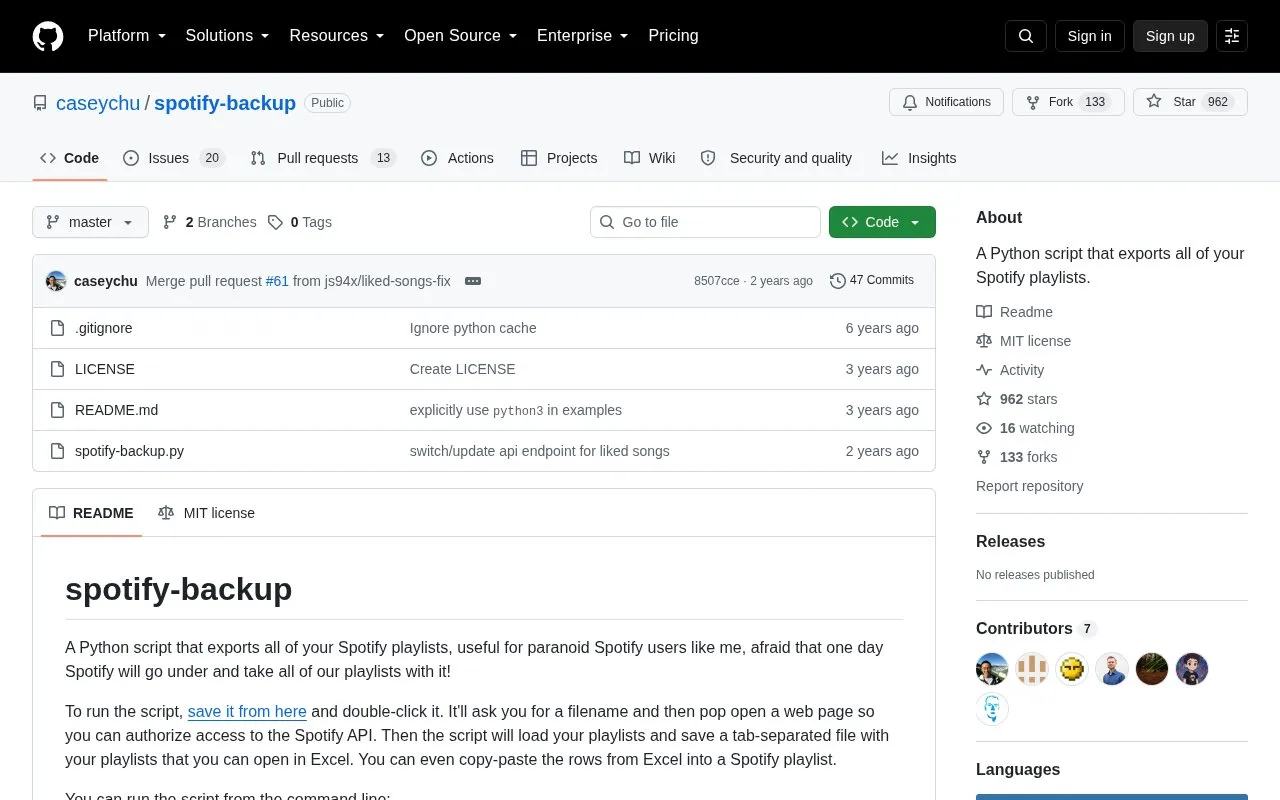This screenshot has width=1280, height=800.
Task: Expand the Solutions menu
Action: point(228,36)
